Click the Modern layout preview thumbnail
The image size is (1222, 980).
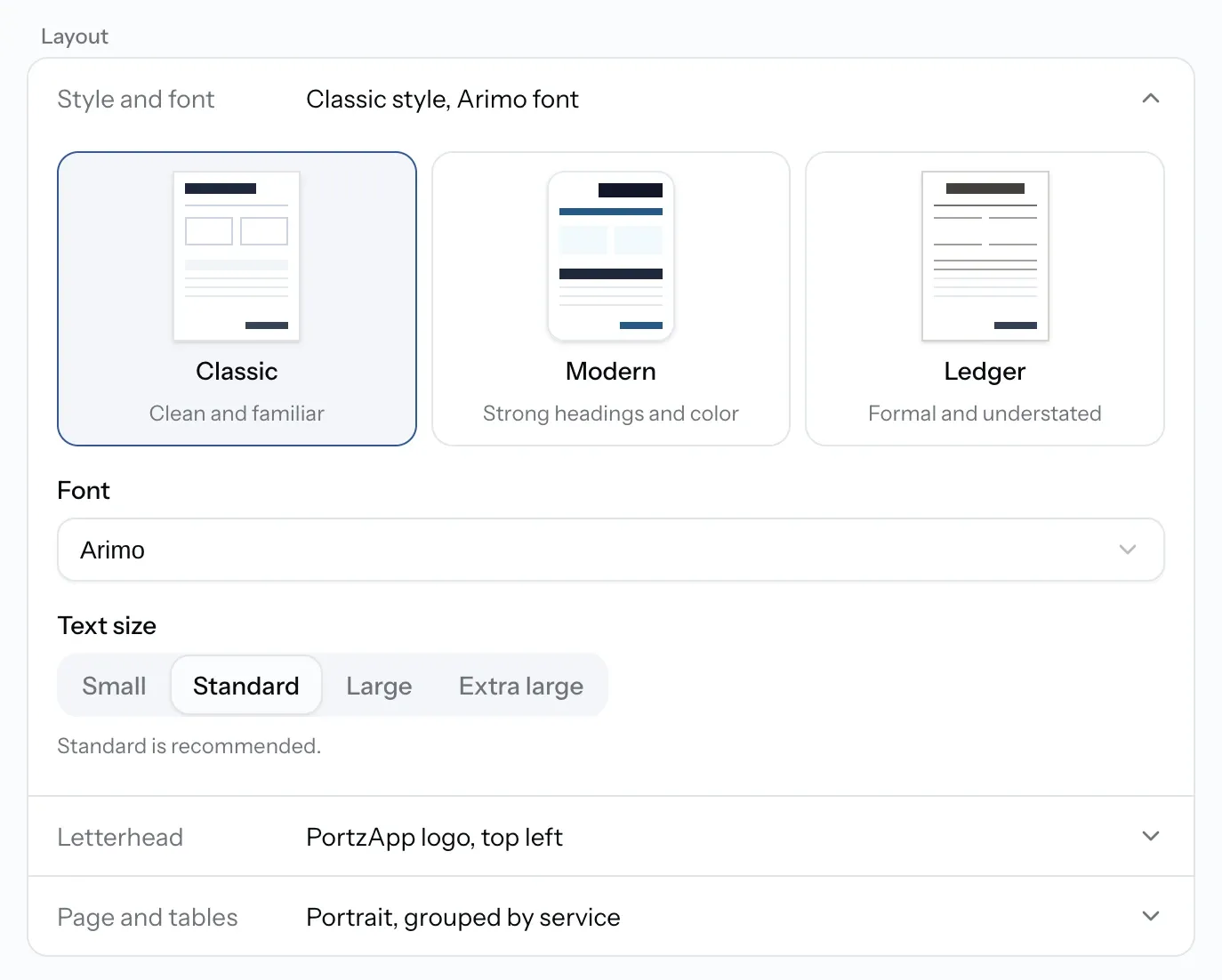611,256
